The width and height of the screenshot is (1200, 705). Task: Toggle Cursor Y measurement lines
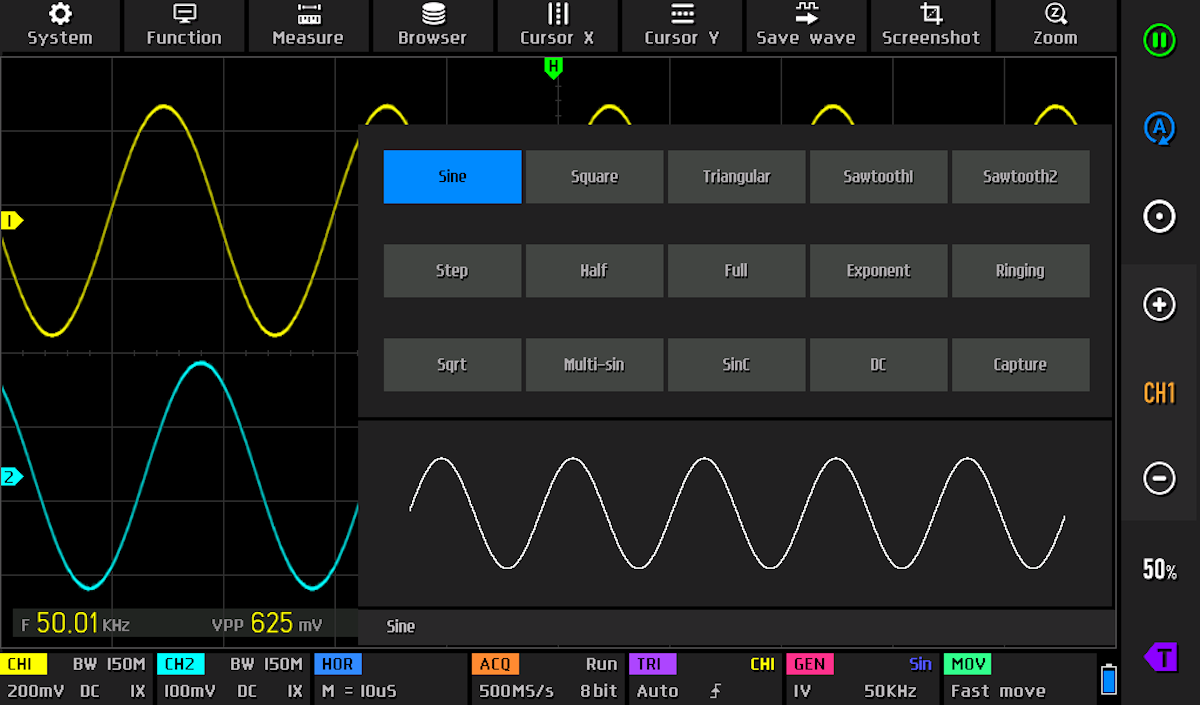pyautogui.click(x=682, y=25)
